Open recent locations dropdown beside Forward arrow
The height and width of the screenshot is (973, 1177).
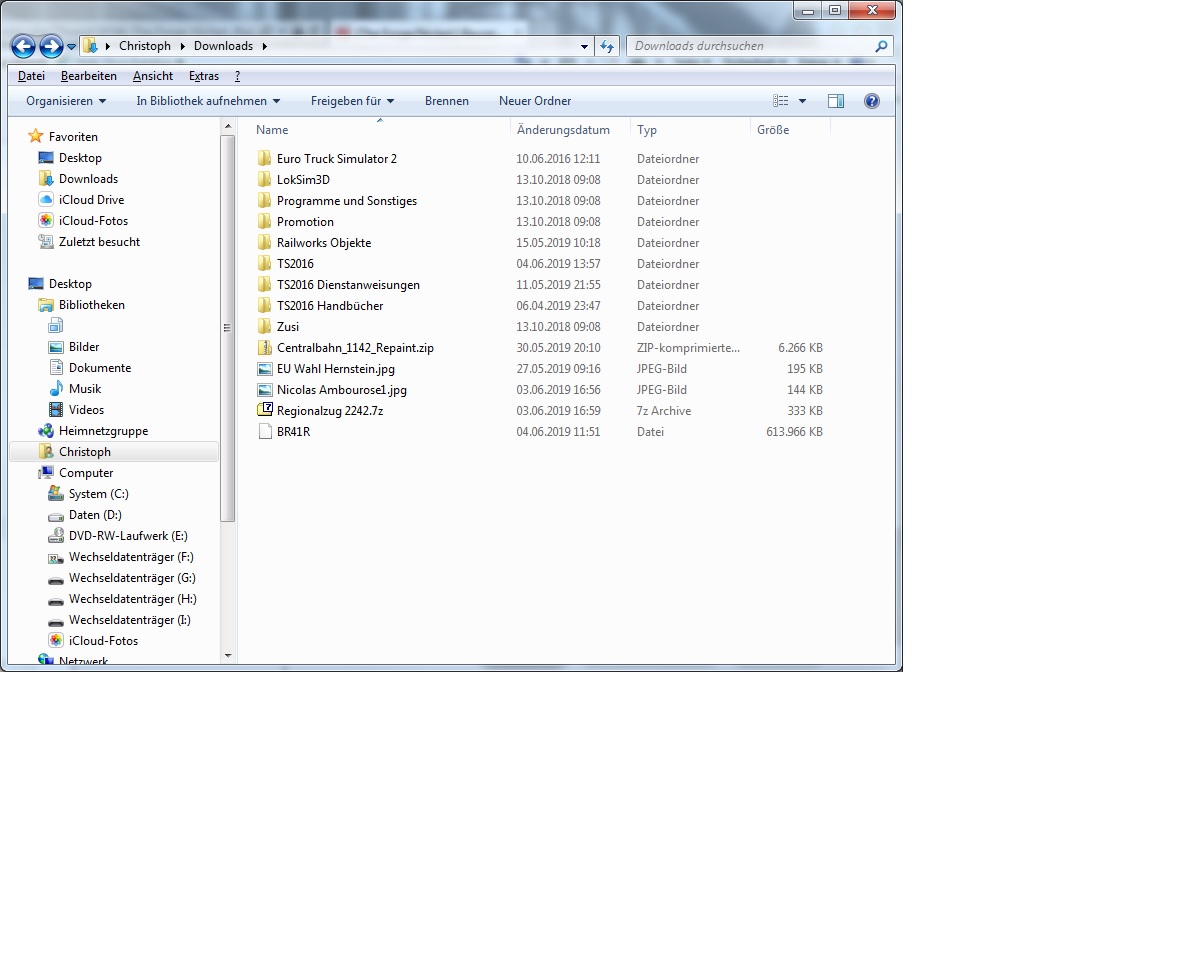tap(71, 47)
